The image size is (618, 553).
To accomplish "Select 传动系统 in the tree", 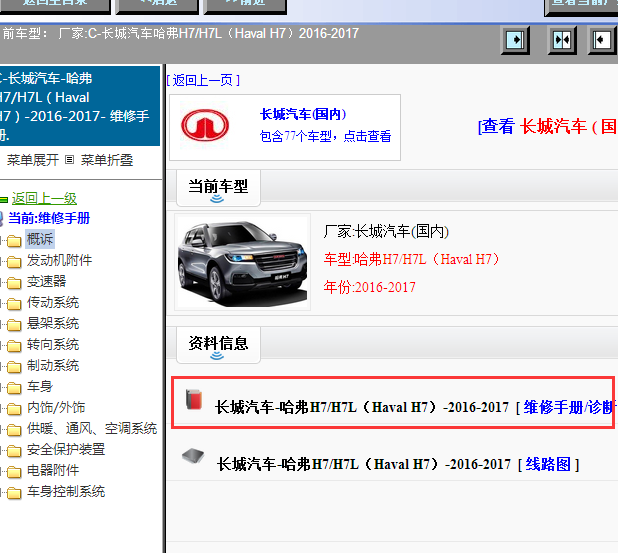I will (x=53, y=302).
